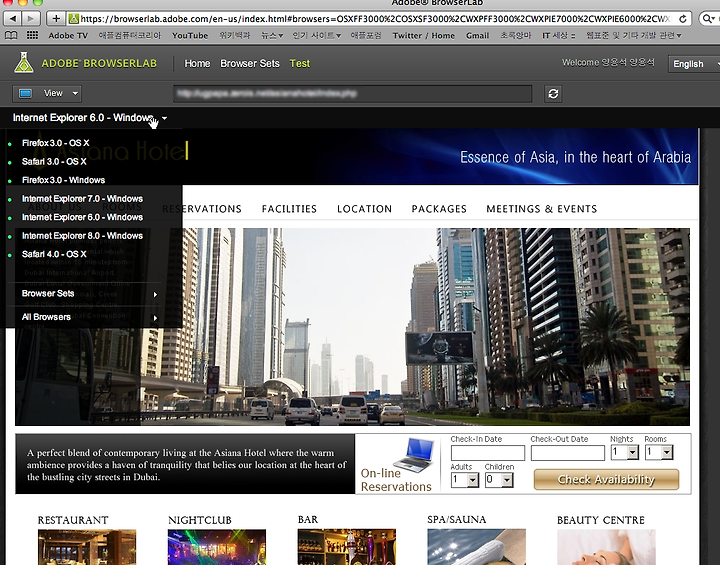
Task: Go to BrowserLab Home tab
Action: click(x=197, y=63)
